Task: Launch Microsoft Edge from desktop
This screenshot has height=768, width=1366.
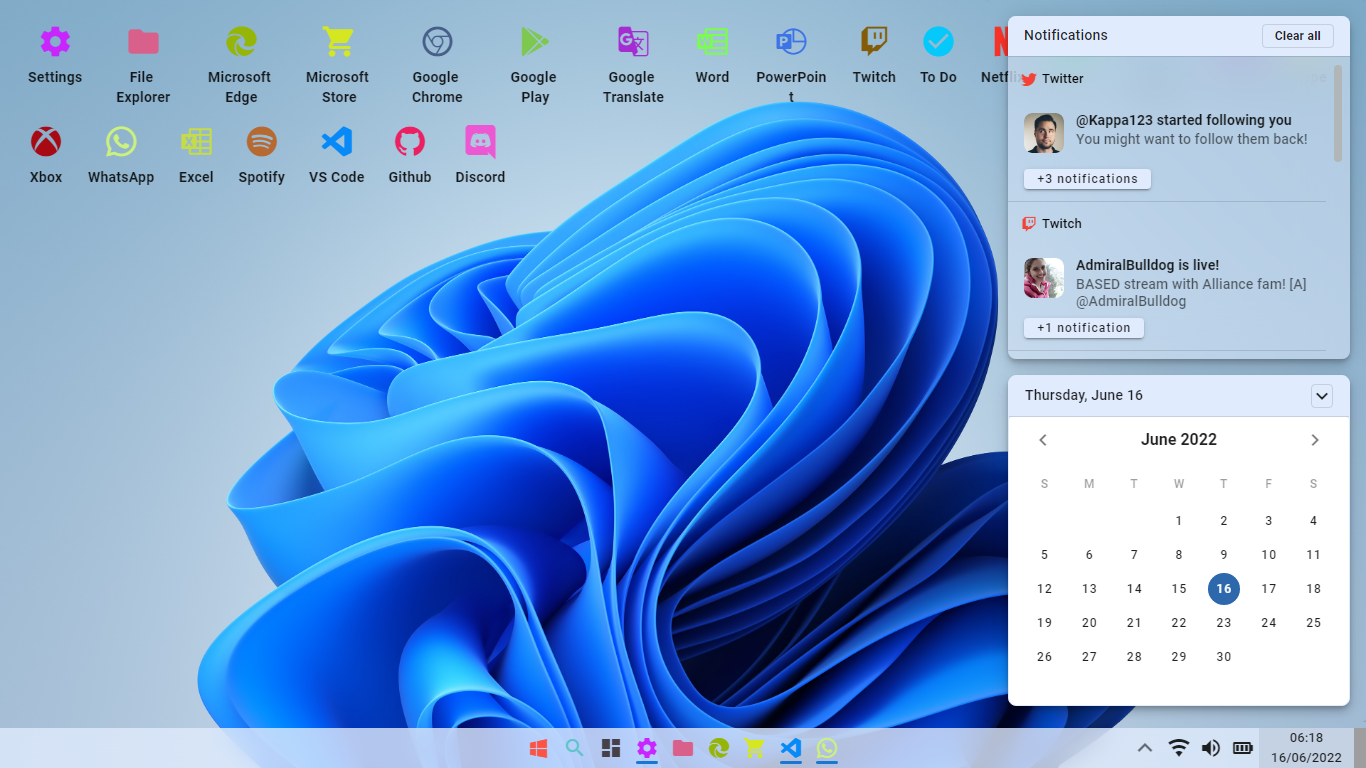Action: tap(240, 66)
